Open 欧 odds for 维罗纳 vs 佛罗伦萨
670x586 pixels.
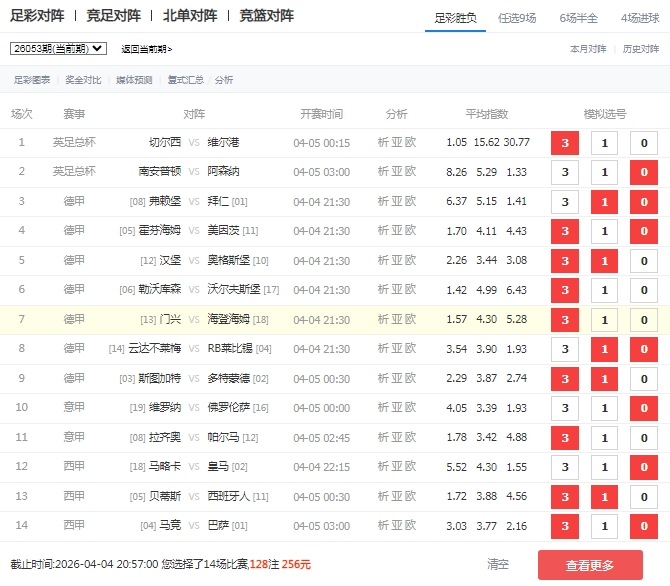(x=410, y=408)
